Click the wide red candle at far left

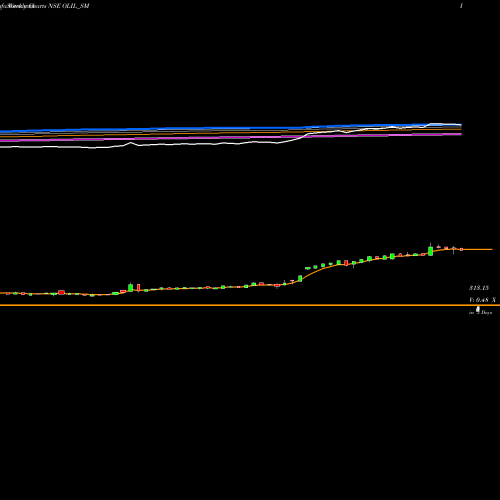[x=61, y=292]
